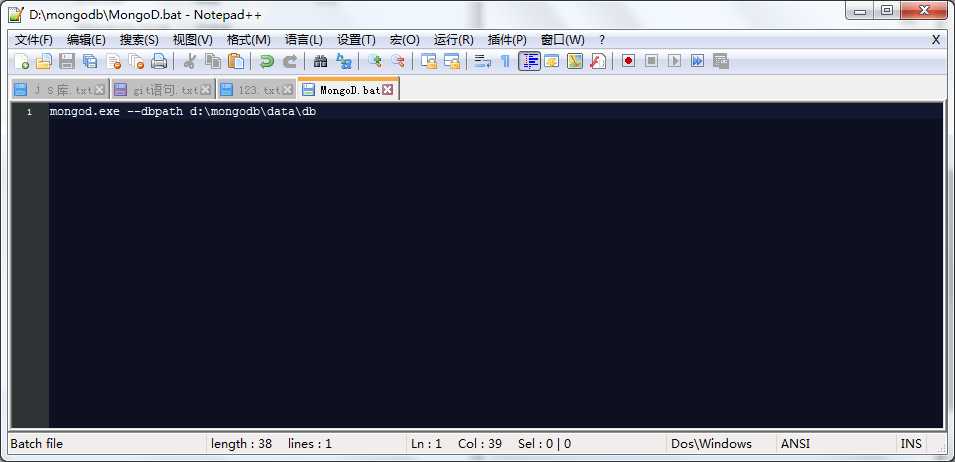Copy selection using the toolbar copy icon
This screenshot has height=462, width=955.
(213, 61)
